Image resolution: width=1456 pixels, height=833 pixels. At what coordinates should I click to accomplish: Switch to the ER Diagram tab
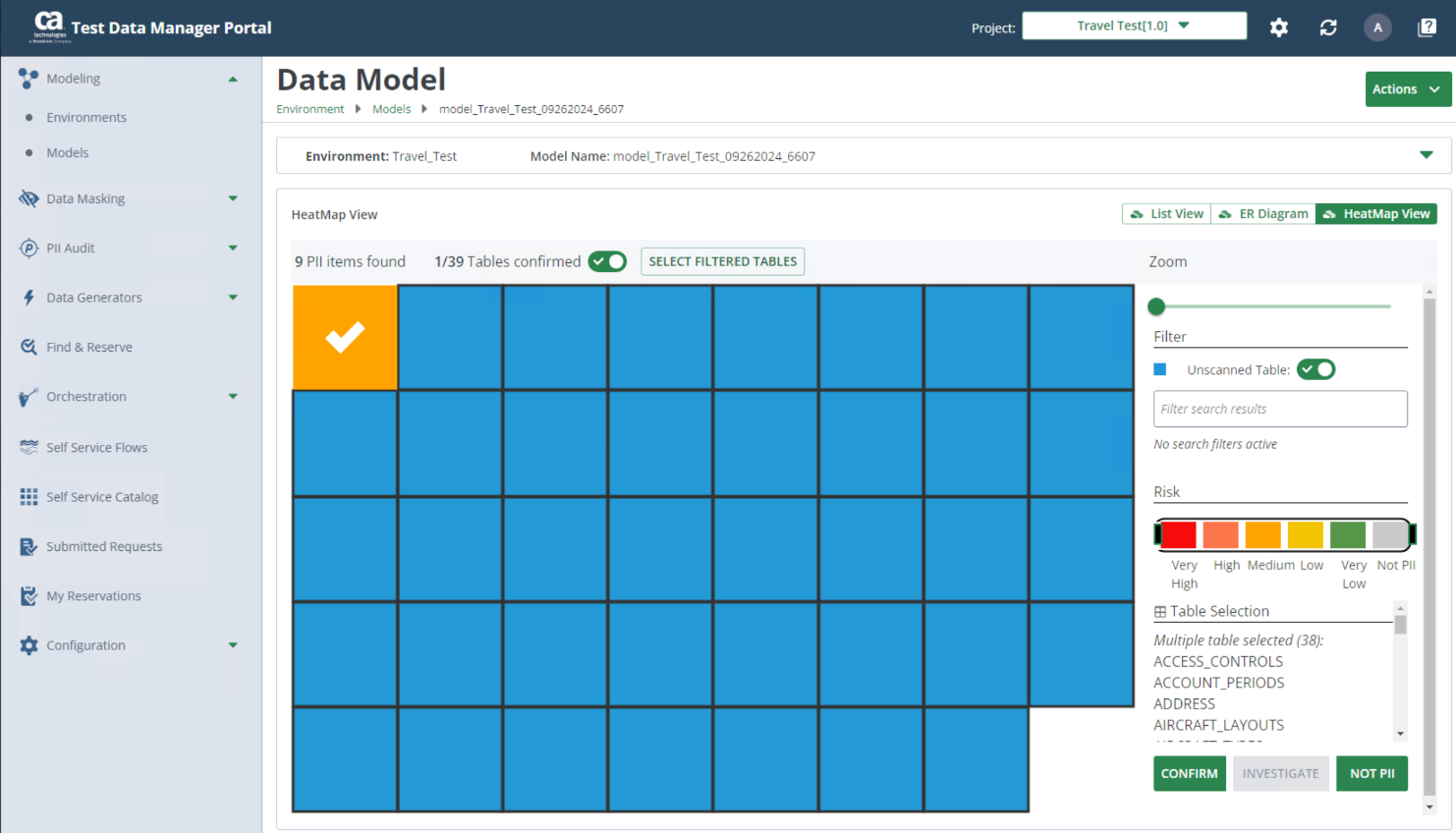pyautogui.click(x=1263, y=214)
